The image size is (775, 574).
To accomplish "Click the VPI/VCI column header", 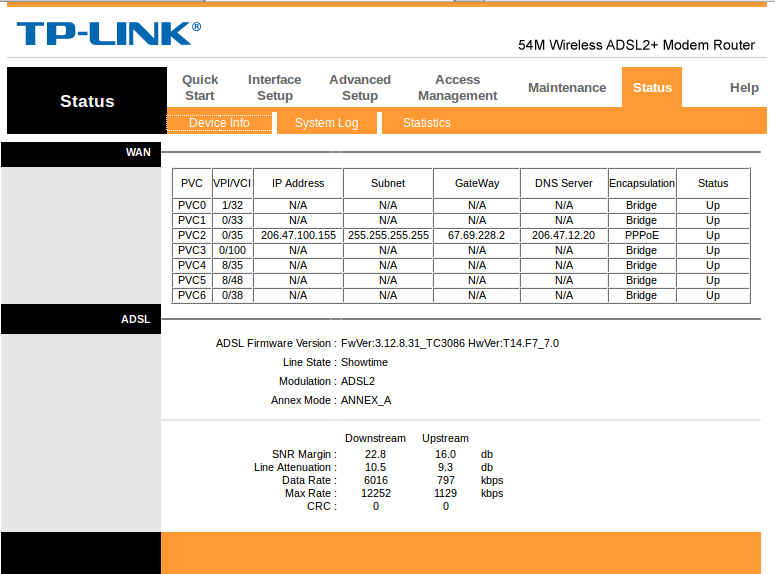I will point(232,183).
